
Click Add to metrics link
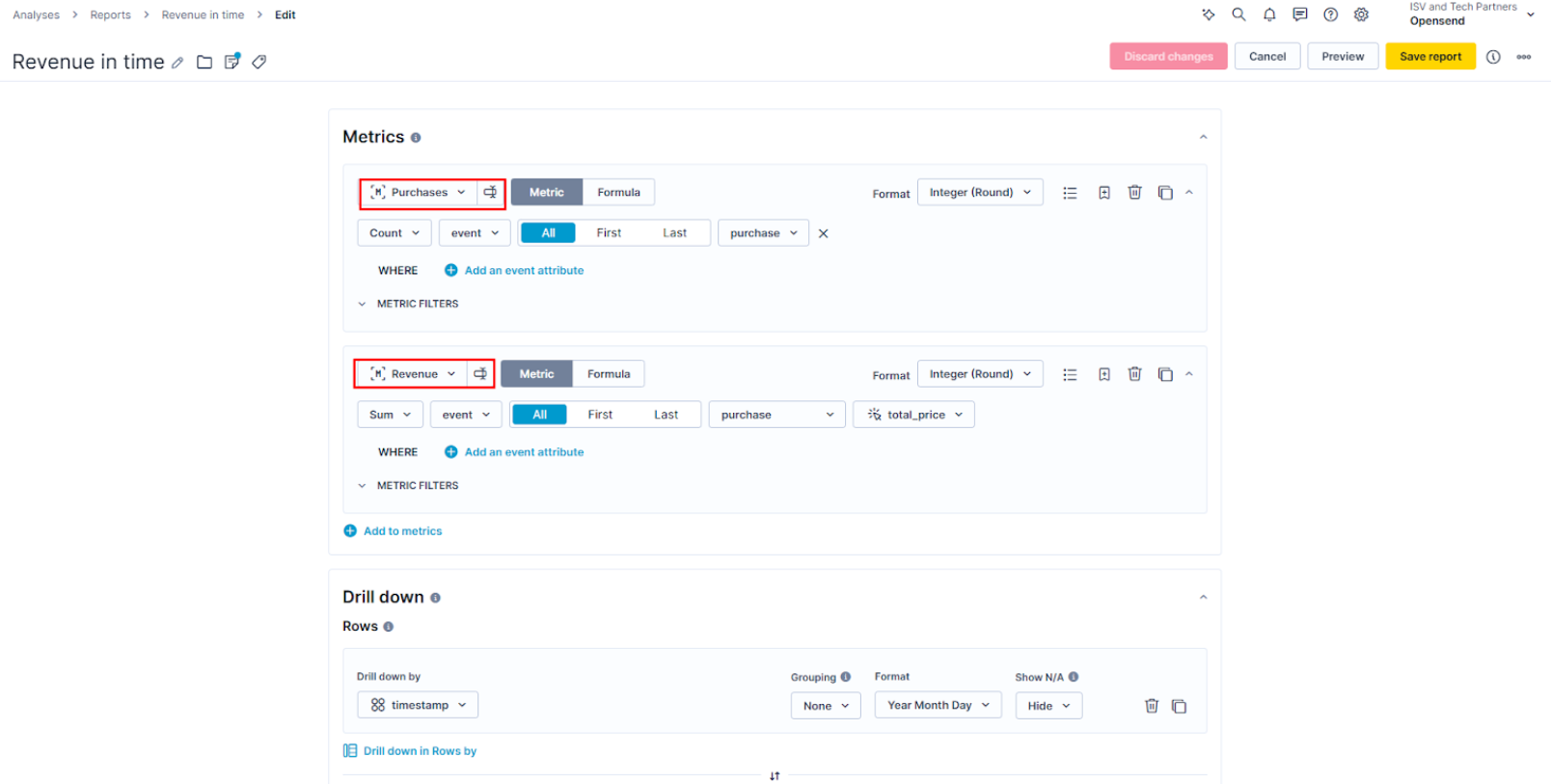tap(402, 531)
